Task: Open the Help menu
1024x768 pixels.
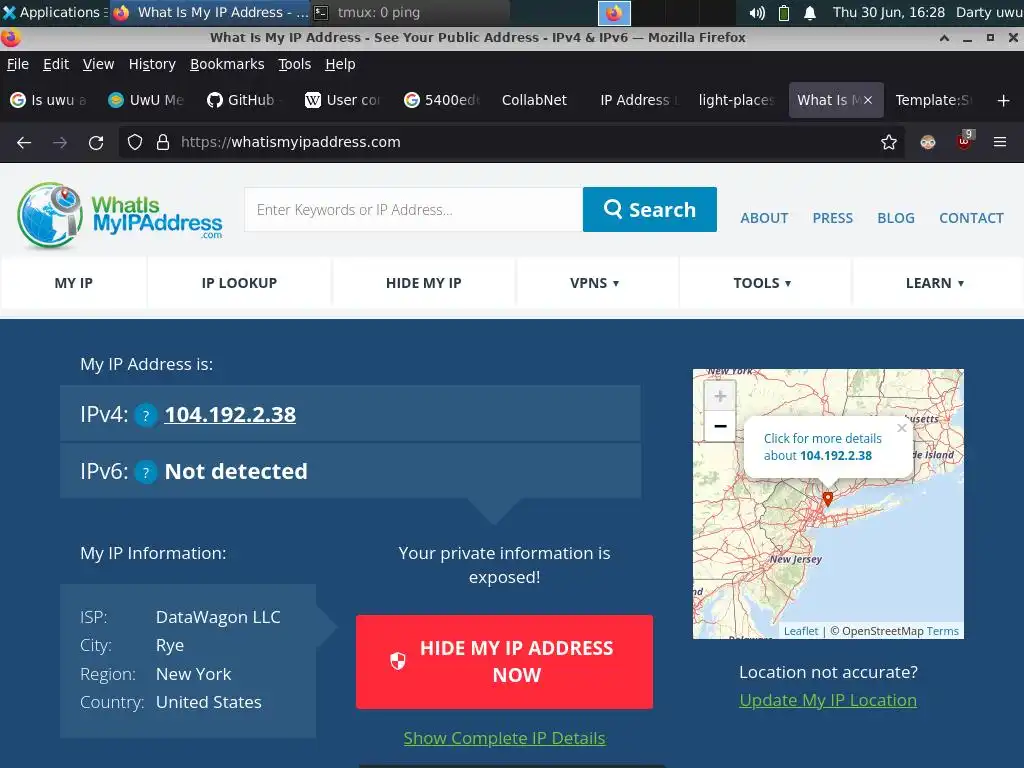Action: pos(340,64)
